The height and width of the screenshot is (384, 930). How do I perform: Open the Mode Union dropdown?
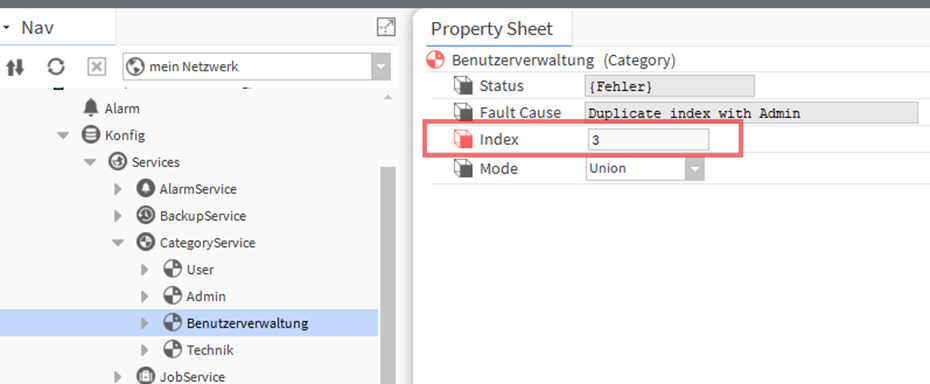click(x=695, y=169)
